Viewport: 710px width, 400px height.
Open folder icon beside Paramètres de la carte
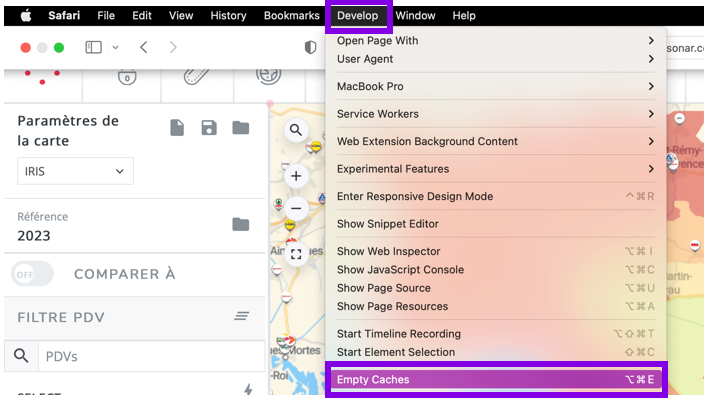240,128
